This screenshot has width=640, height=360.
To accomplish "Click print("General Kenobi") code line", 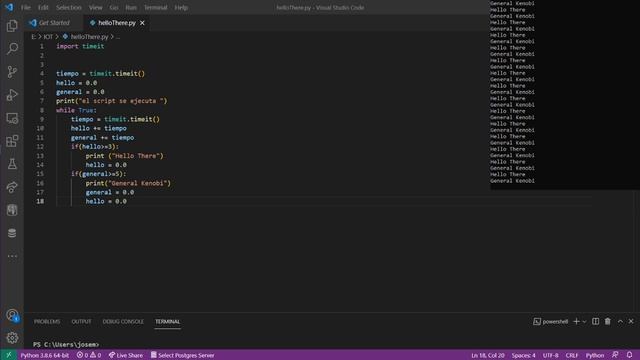I will 128,183.
